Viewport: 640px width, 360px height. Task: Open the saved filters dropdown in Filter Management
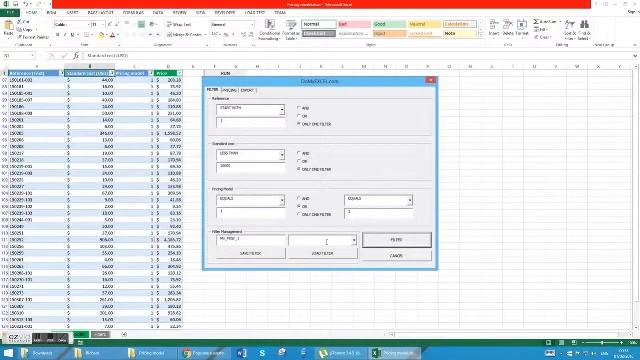(354, 240)
